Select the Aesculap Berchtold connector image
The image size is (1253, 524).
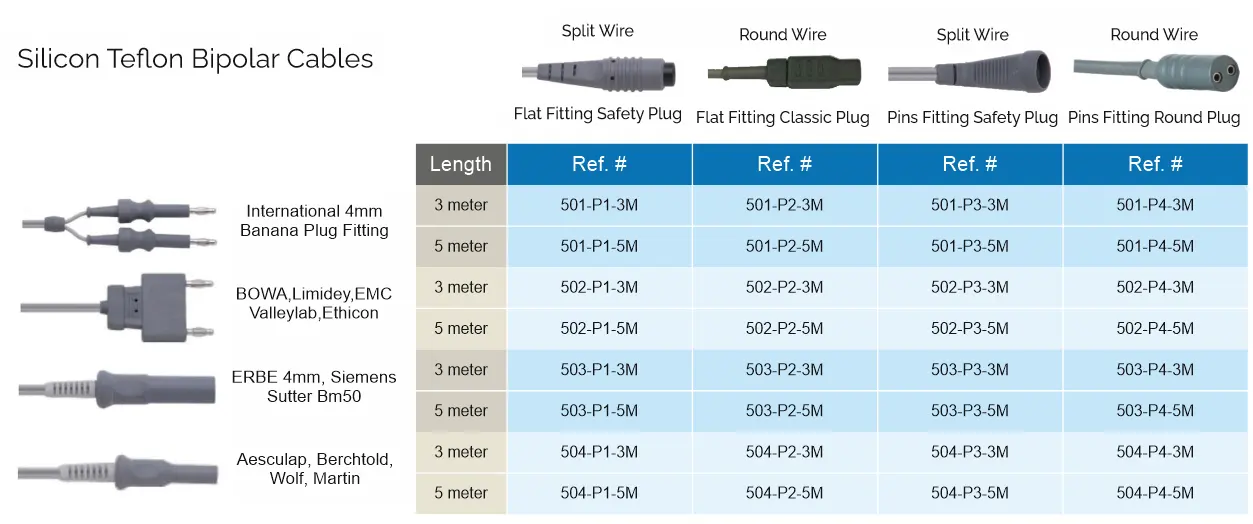click(x=120, y=469)
